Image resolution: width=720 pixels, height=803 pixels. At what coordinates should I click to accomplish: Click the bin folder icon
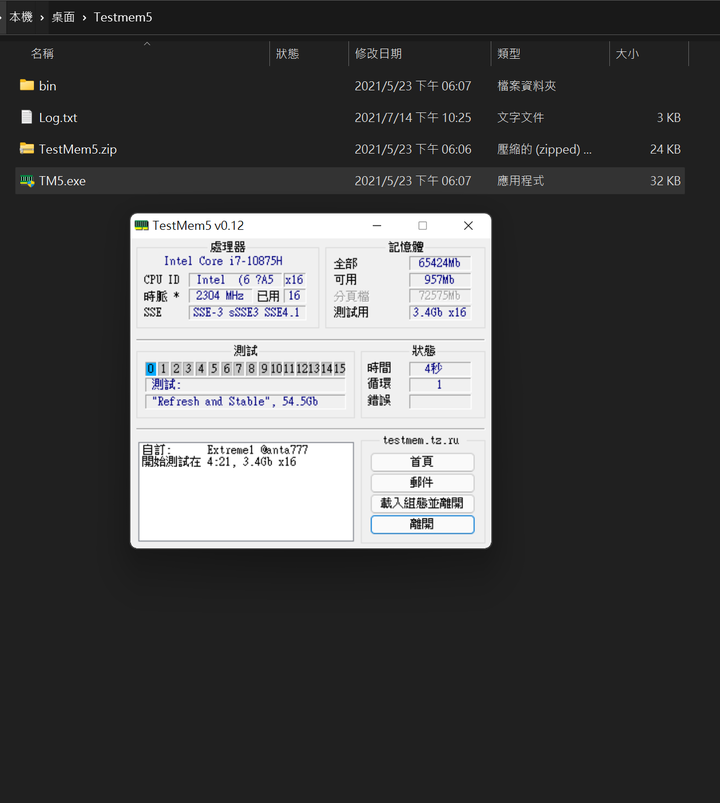(x=27, y=85)
